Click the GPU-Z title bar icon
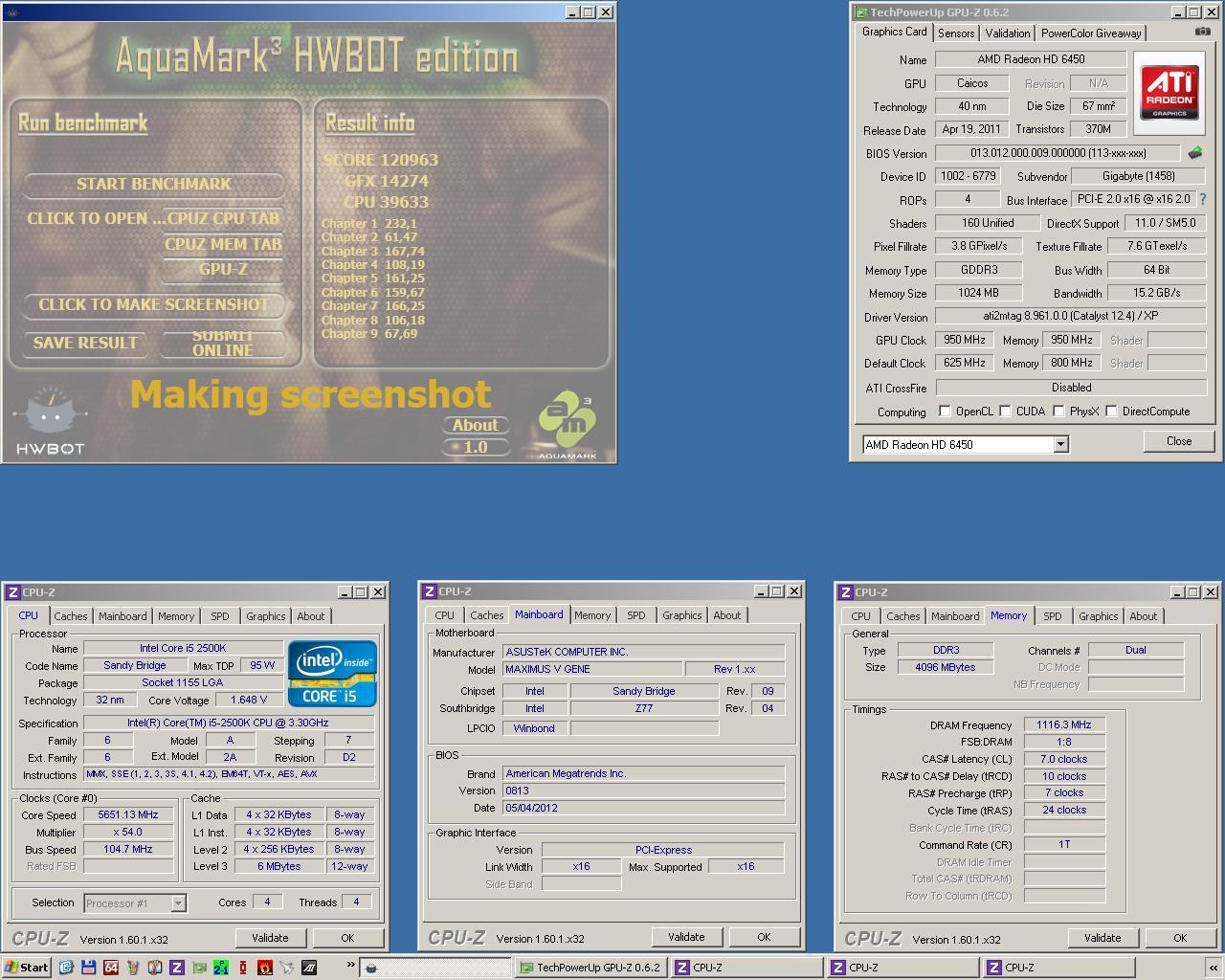 click(861, 12)
